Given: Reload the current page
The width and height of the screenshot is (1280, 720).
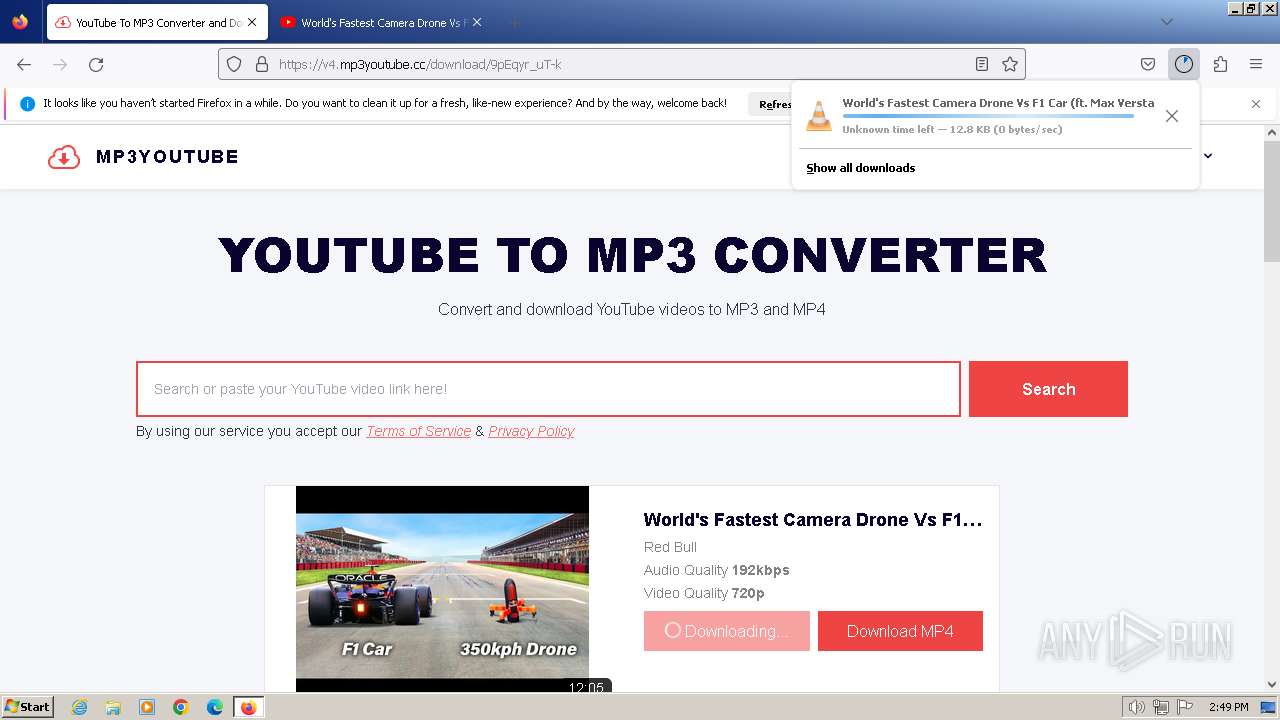Looking at the screenshot, I should pos(96,64).
